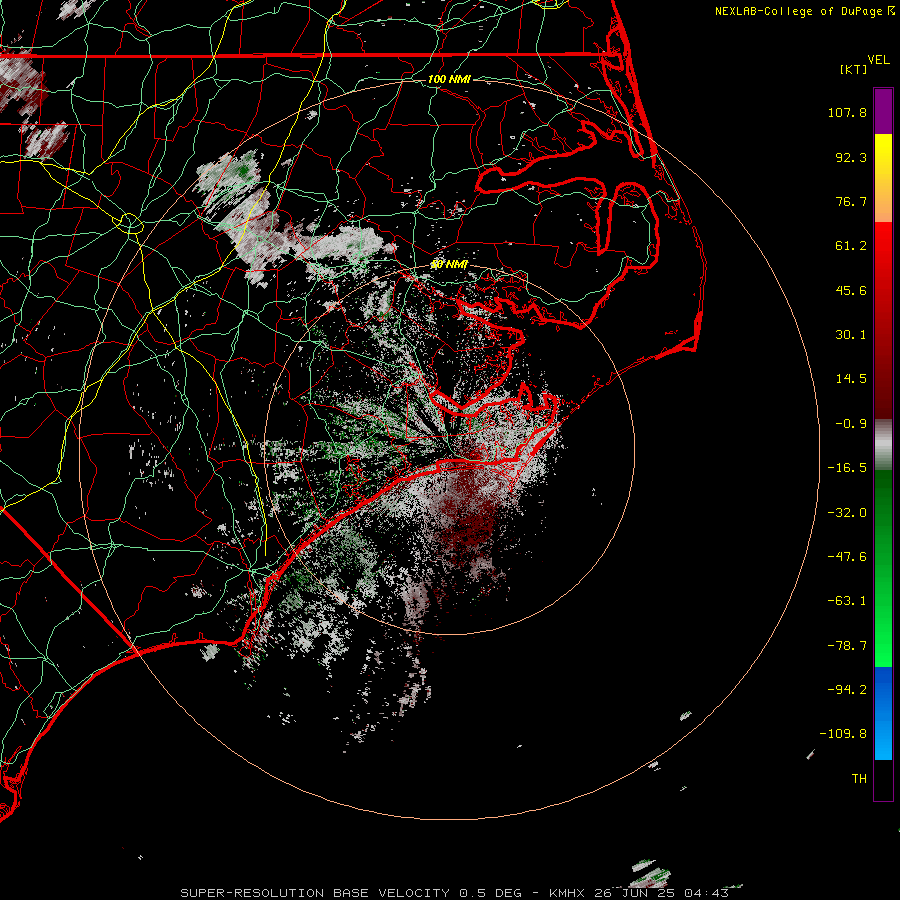Image resolution: width=900 pixels, height=900 pixels.
Task: Click the -16.5 velocity scale value
Action: pos(847,468)
